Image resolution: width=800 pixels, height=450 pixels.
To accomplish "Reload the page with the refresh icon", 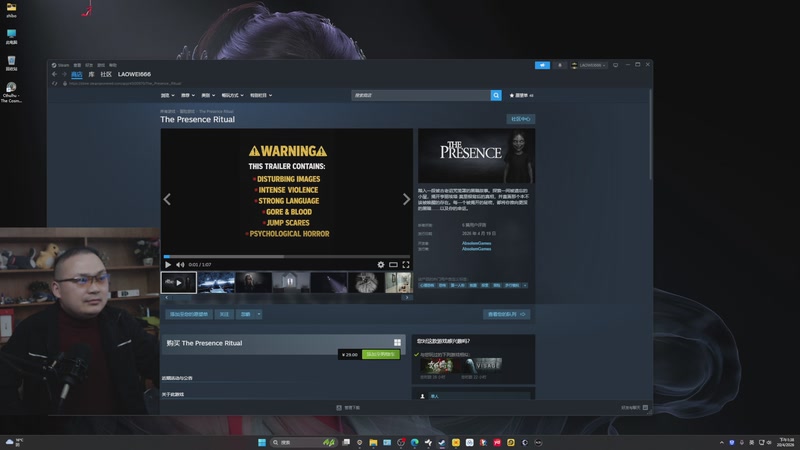I will pos(55,83).
